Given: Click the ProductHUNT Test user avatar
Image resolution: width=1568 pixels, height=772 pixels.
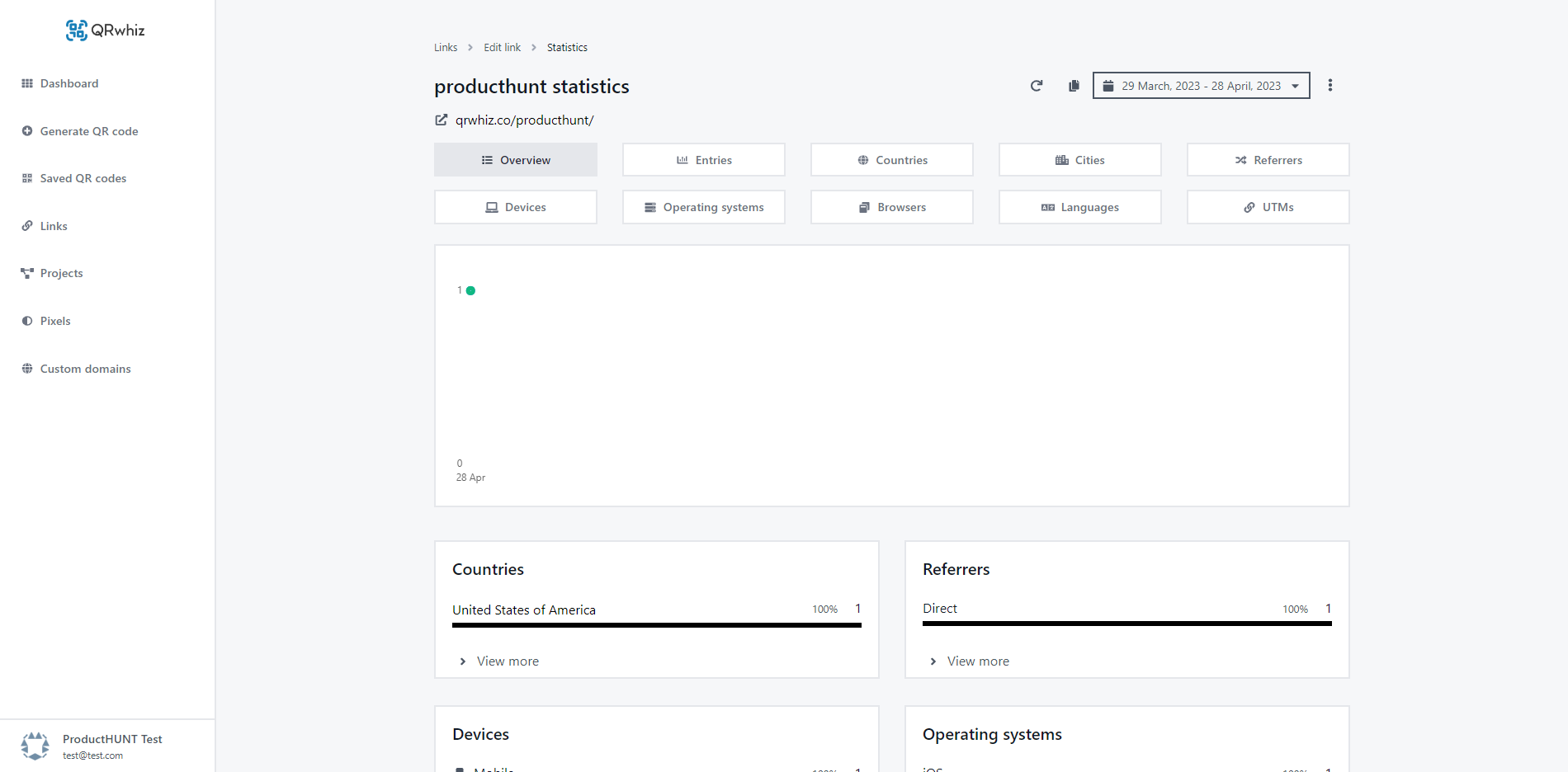Looking at the screenshot, I should pyautogui.click(x=35, y=746).
